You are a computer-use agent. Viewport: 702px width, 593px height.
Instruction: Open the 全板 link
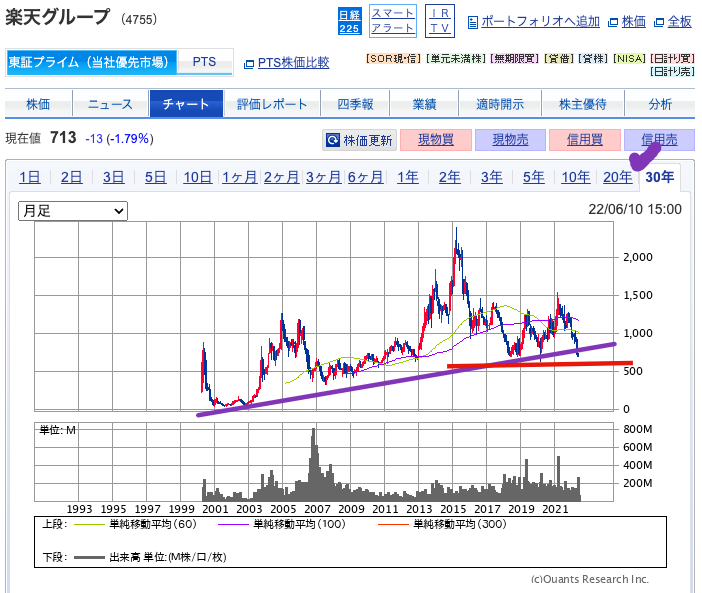click(x=679, y=21)
